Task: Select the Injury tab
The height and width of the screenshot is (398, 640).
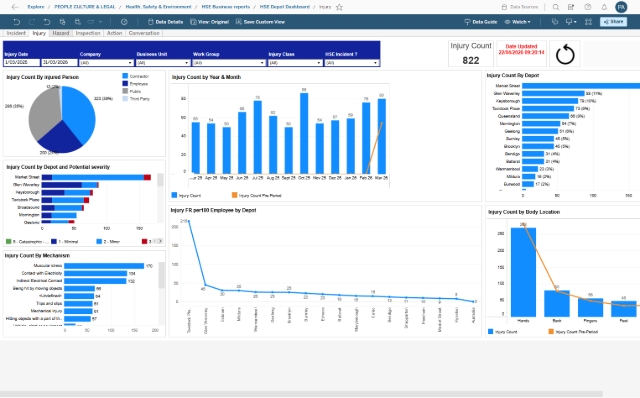Action: (39, 33)
